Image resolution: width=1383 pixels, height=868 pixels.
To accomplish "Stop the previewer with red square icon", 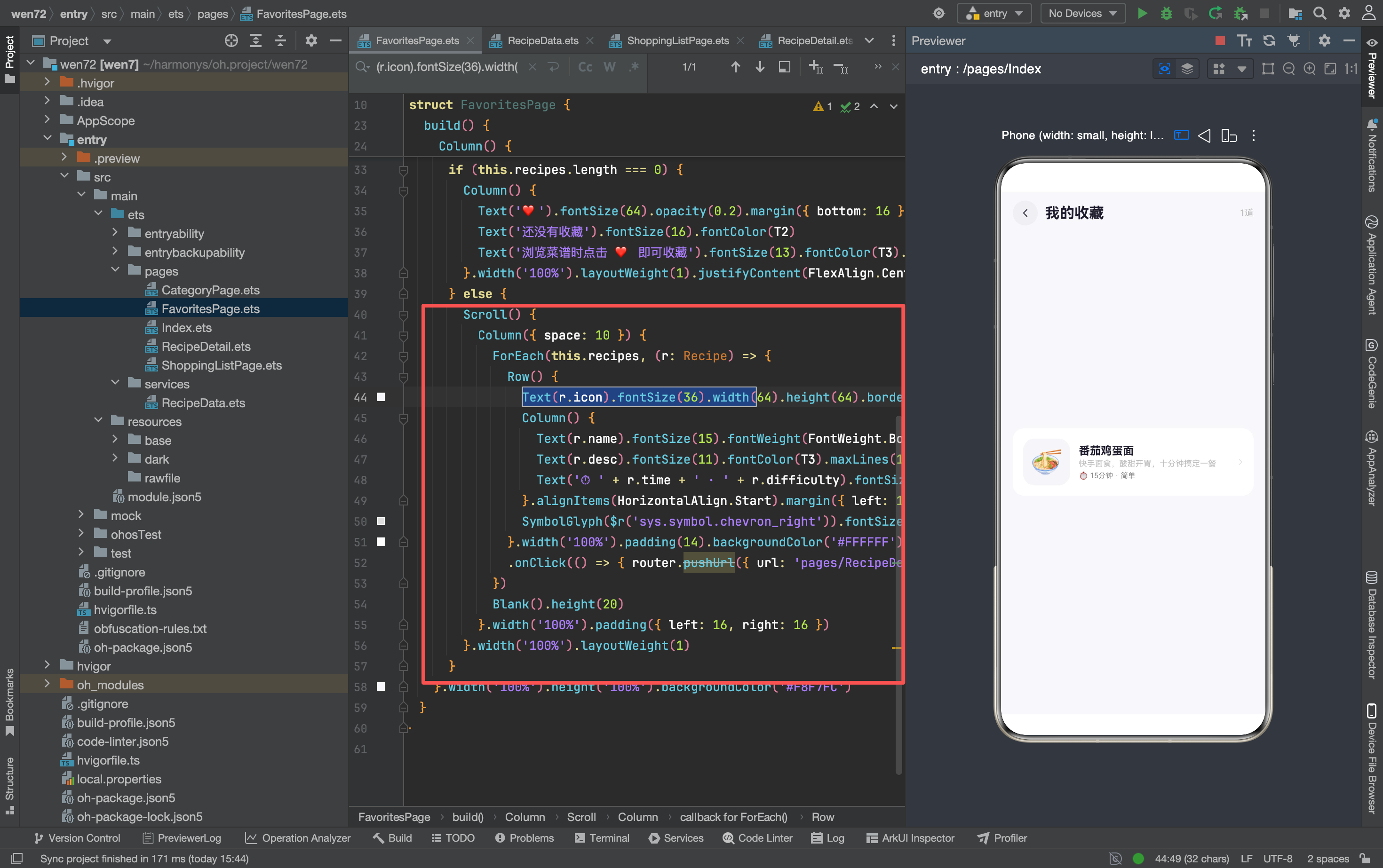I will point(1220,40).
